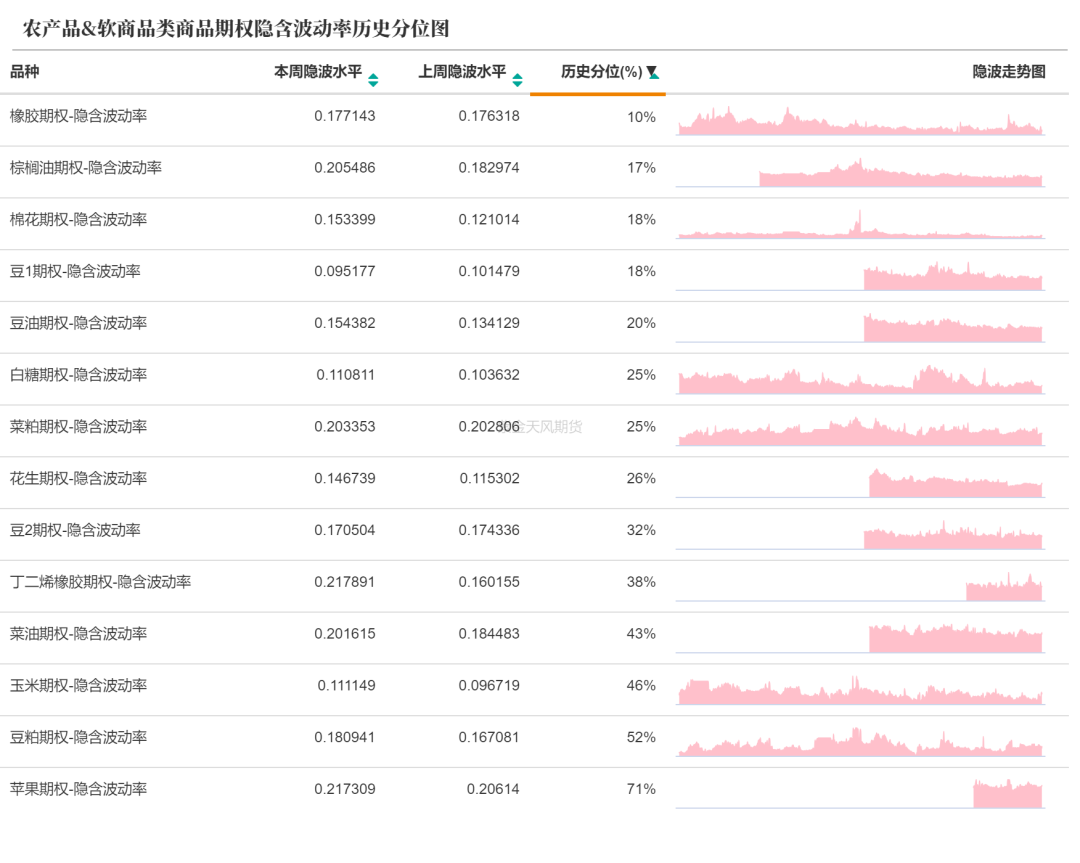The width and height of the screenshot is (1080, 863).
Task: Click the 43% percentile cell
Action: [x=641, y=634]
